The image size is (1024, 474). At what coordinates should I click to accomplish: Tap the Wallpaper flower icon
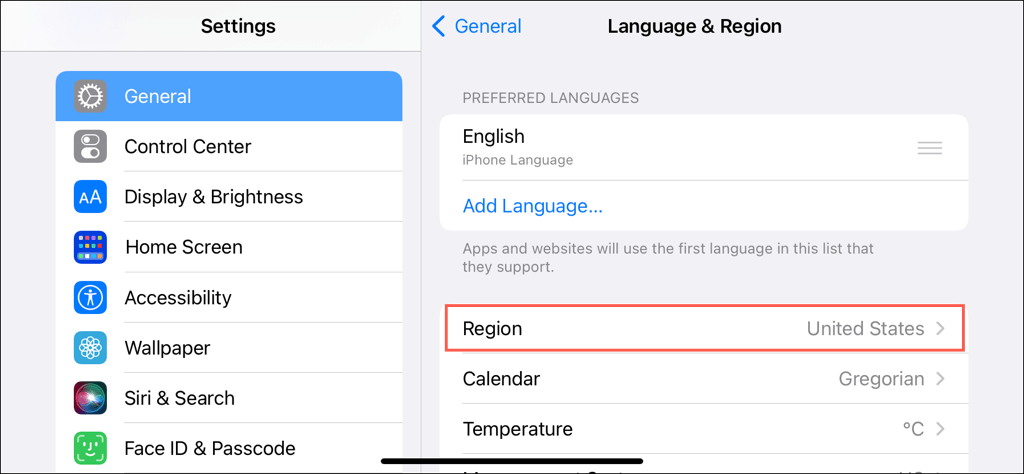pos(90,347)
